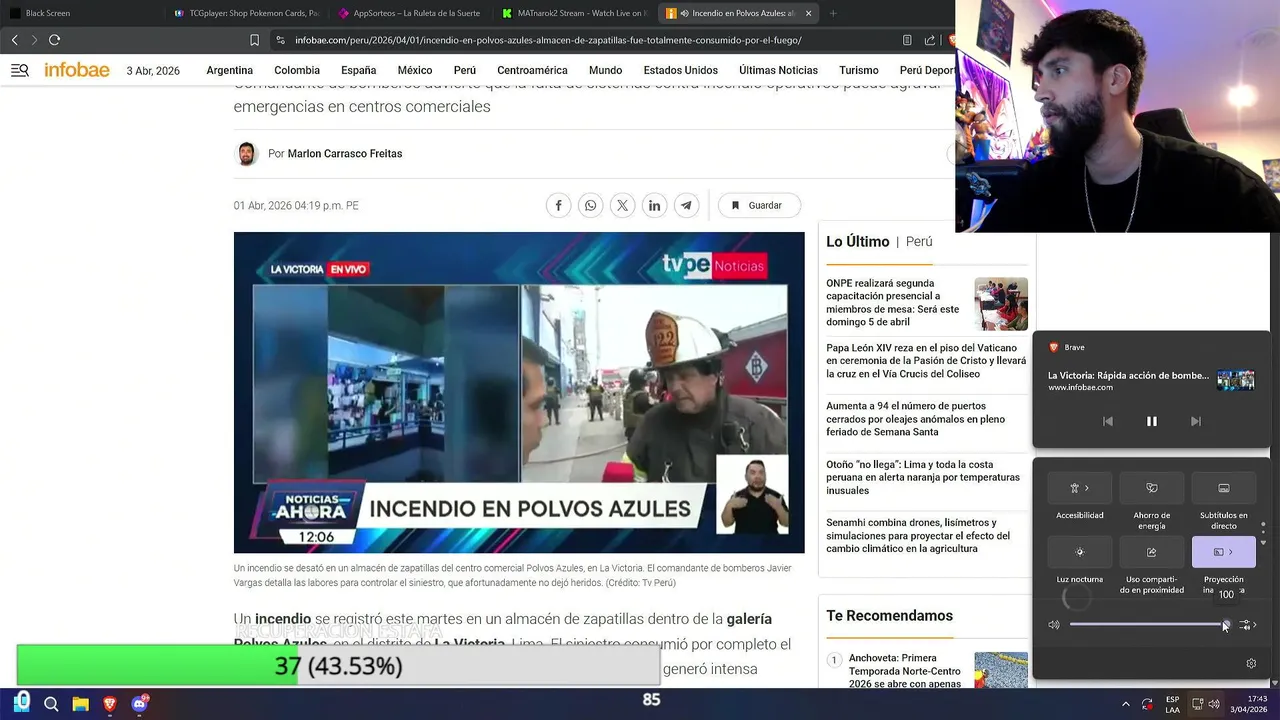Click the media thumbnail in Brave panel
Screen dimensions: 1280x720
1236,380
